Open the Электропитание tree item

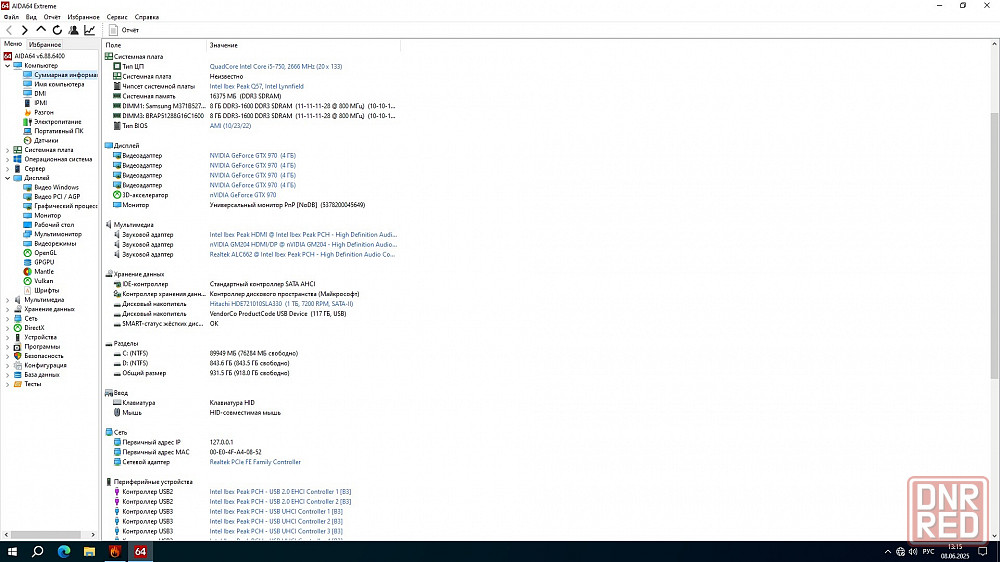pos(52,122)
